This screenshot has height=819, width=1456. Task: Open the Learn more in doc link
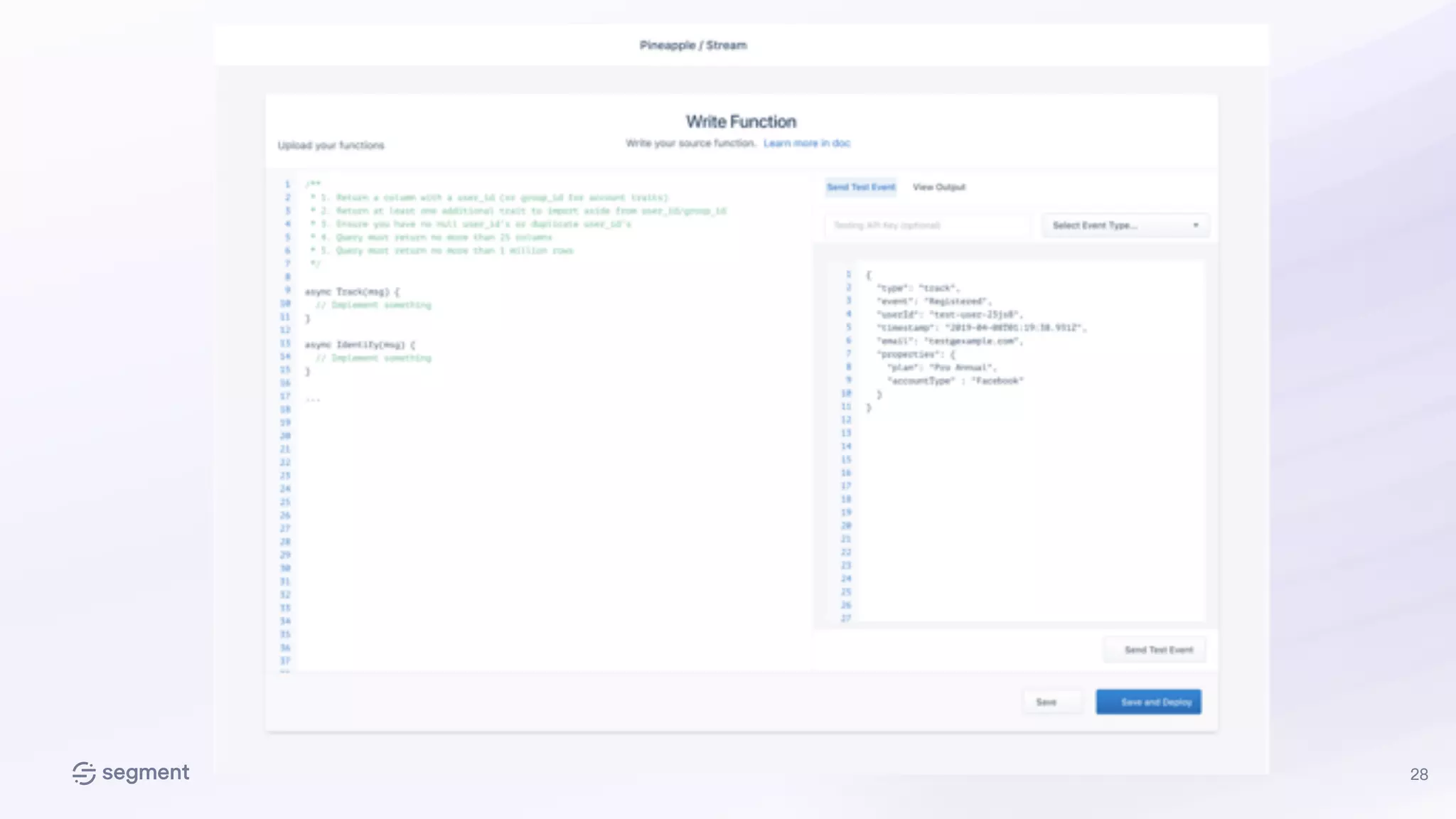click(x=806, y=143)
